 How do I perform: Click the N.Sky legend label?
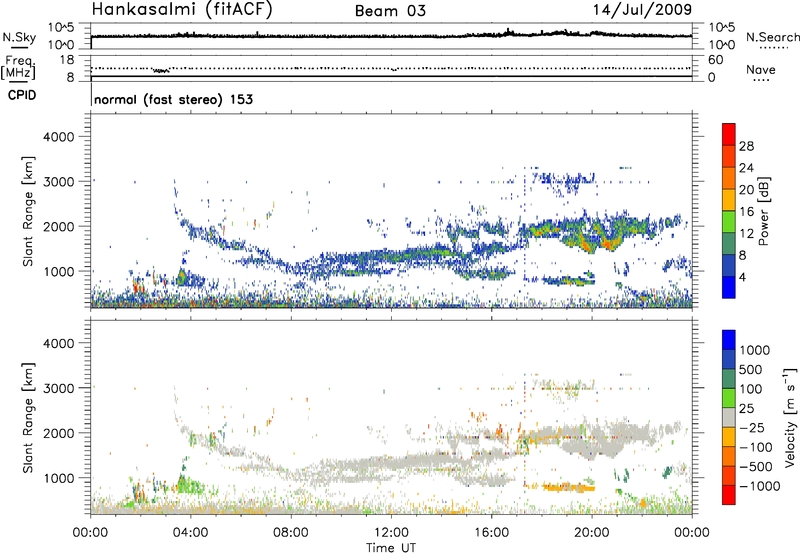pos(19,37)
